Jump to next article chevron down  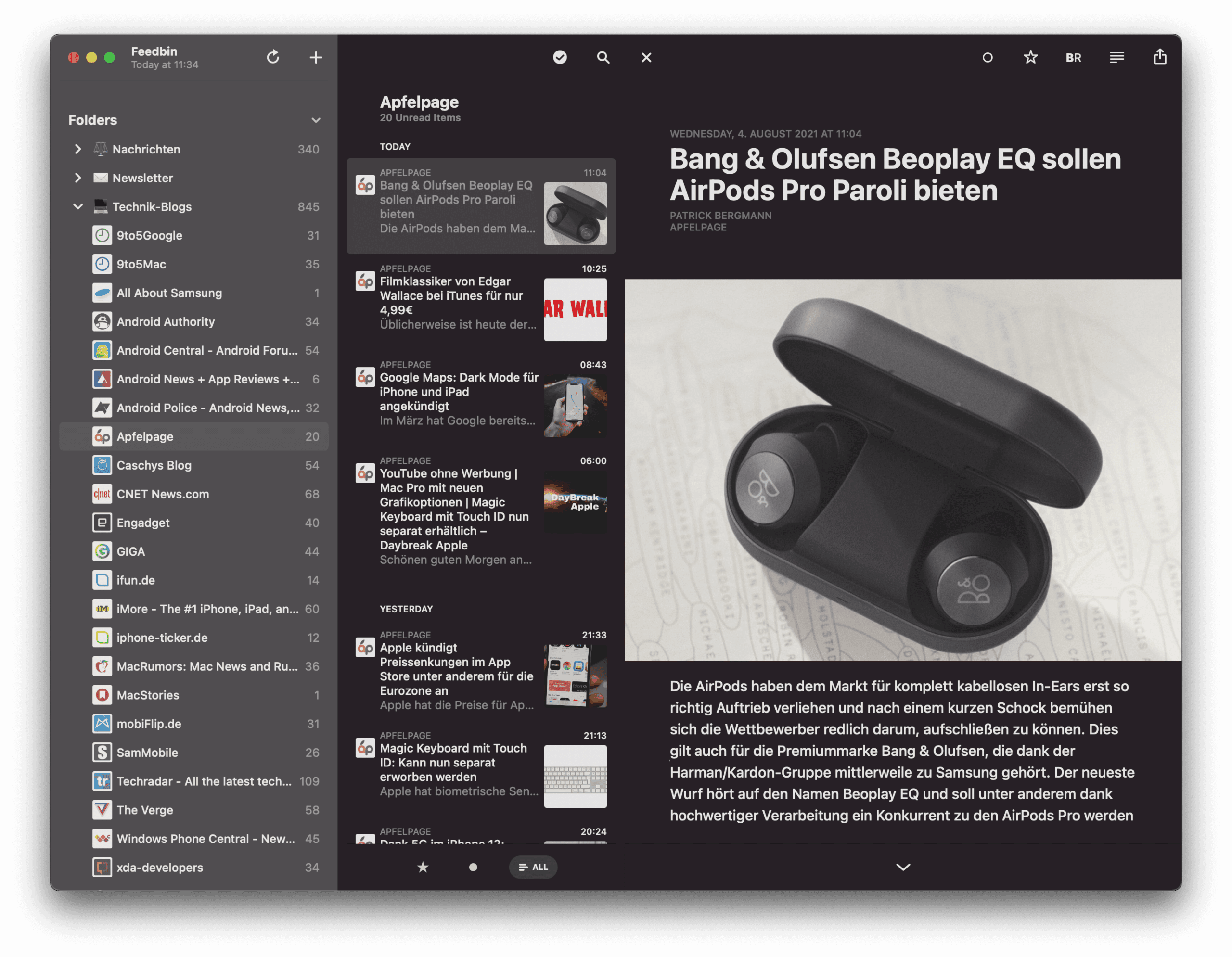click(x=903, y=867)
